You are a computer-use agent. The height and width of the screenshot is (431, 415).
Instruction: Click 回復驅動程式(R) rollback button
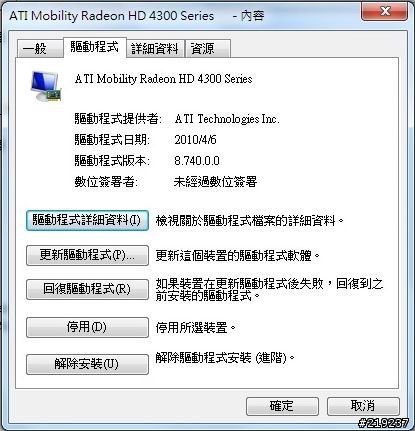87,289
